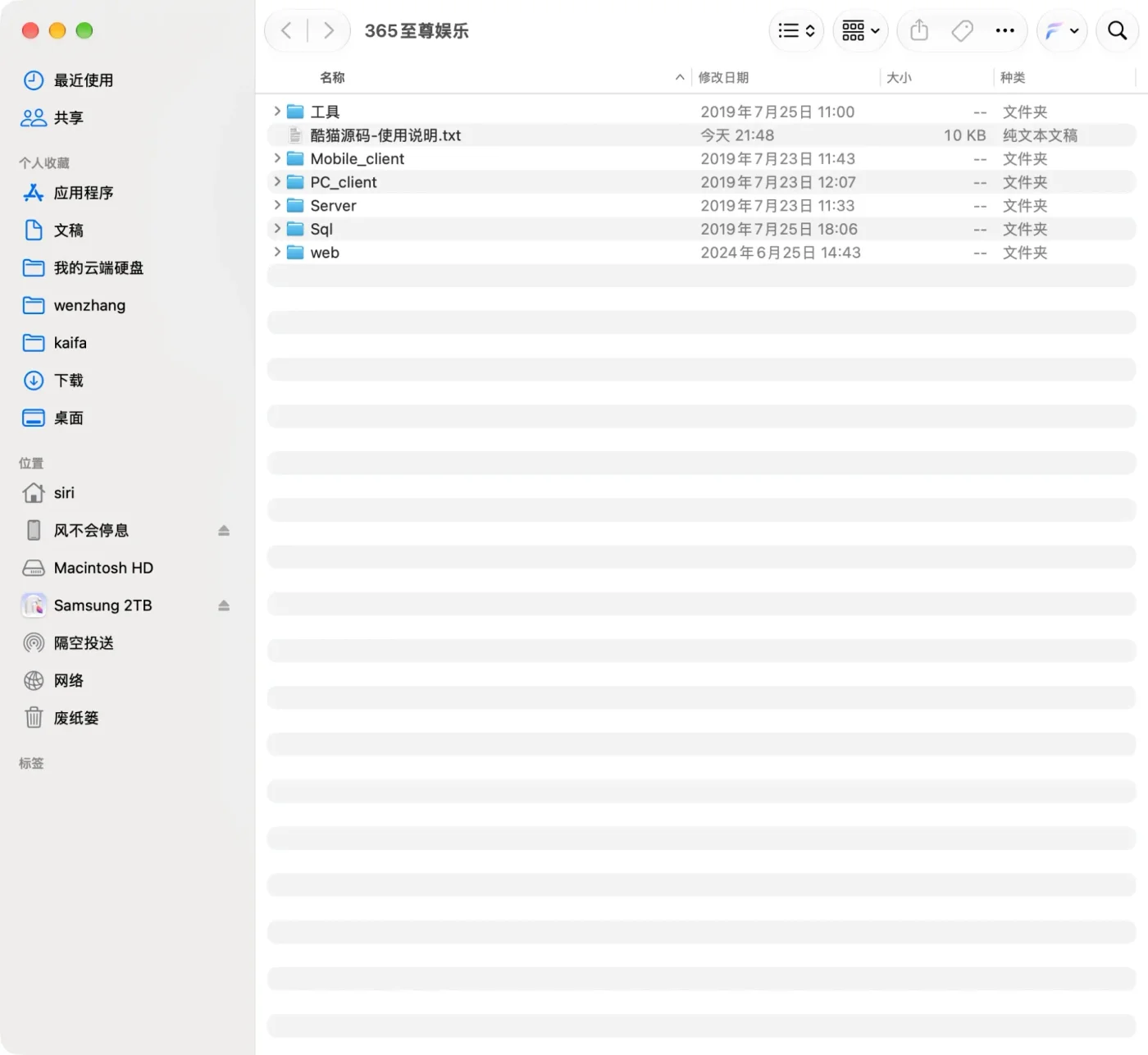The width and height of the screenshot is (1148, 1055).
Task: Select the Mobile_client folder name
Action: pos(358,159)
